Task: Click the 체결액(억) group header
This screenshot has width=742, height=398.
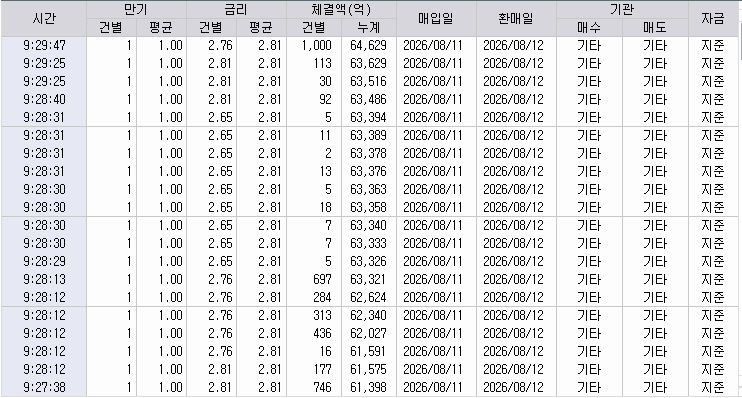Action: [x=341, y=9]
